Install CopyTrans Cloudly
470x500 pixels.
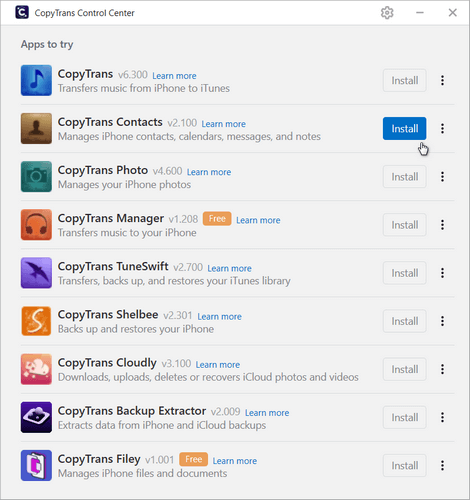click(404, 369)
